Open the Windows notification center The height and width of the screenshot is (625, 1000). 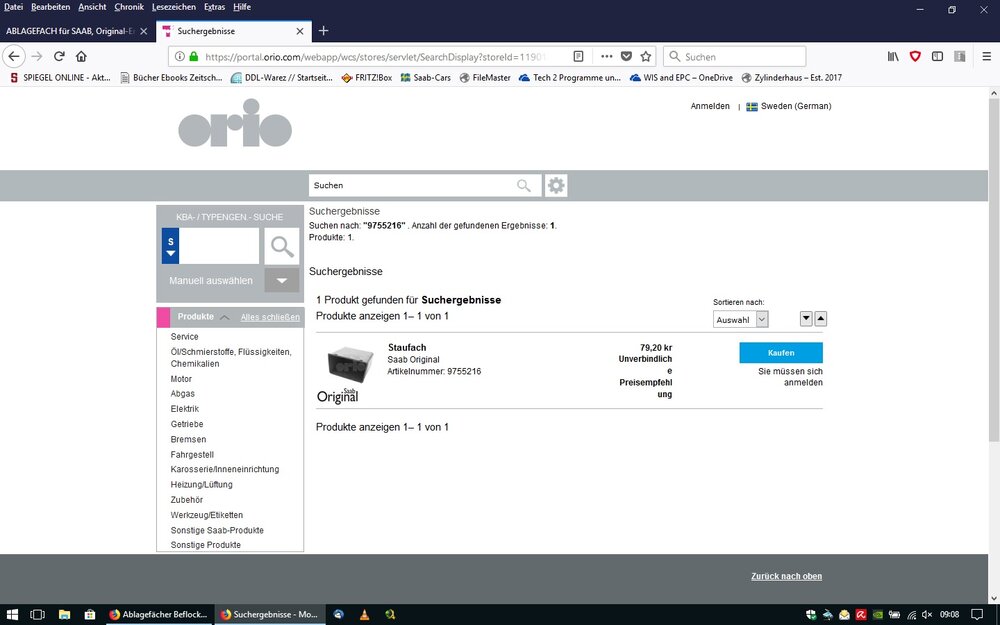pos(976,615)
